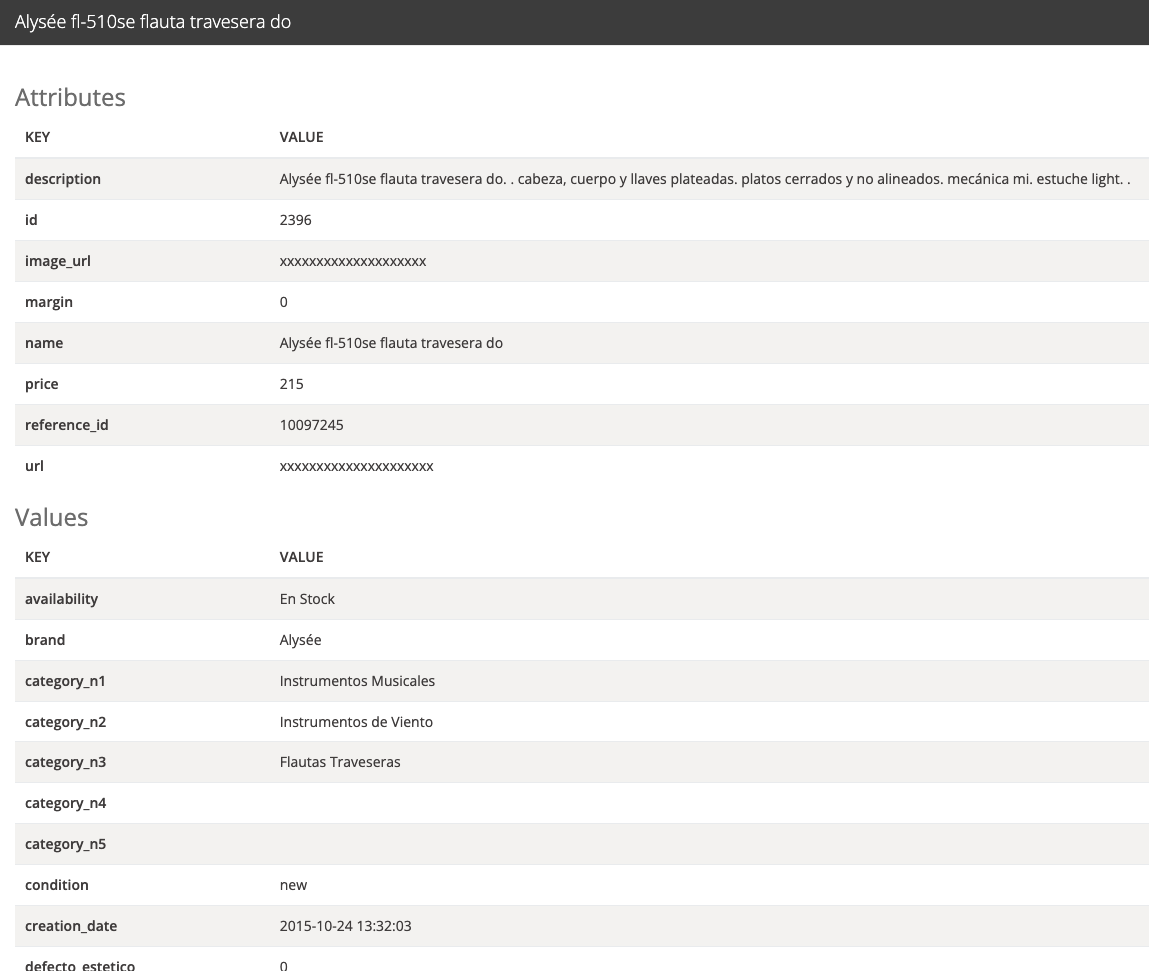Click the page title 'Alysée fl-510se flauta travesera do'
Viewport: 1149px width, 971px height.
[x=153, y=21]
